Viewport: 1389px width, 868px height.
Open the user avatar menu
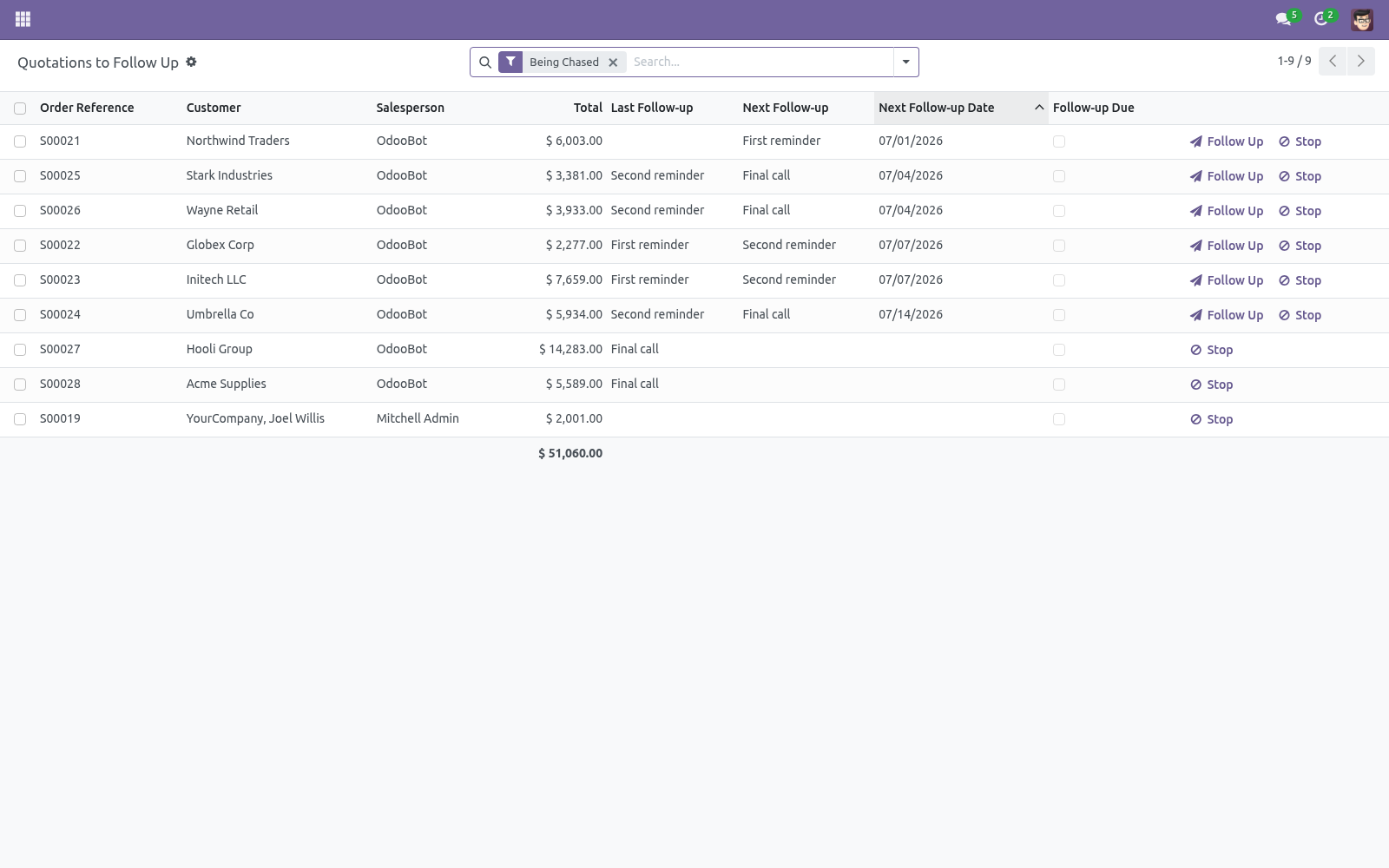1362,19
